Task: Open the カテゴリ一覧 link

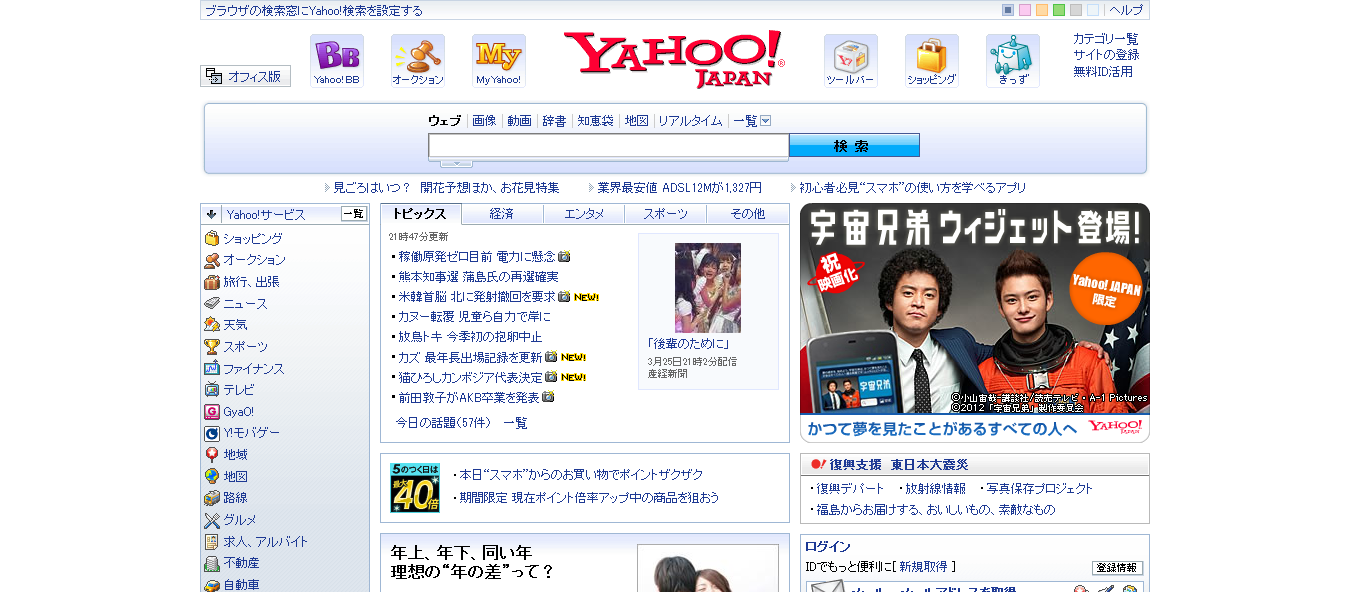Action: [1106, 39]
